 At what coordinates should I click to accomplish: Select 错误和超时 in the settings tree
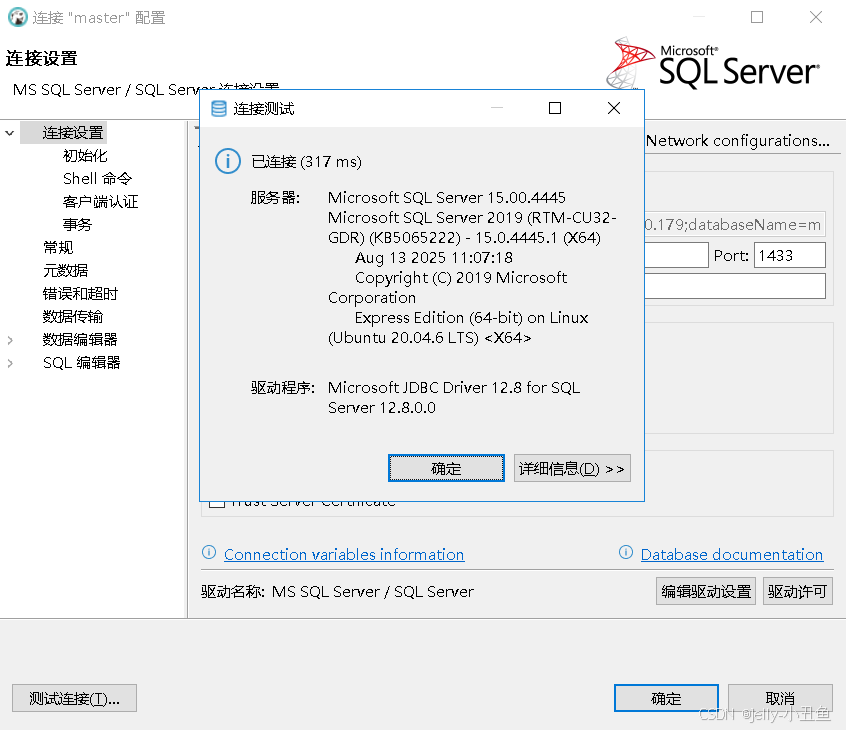[80, 294]
